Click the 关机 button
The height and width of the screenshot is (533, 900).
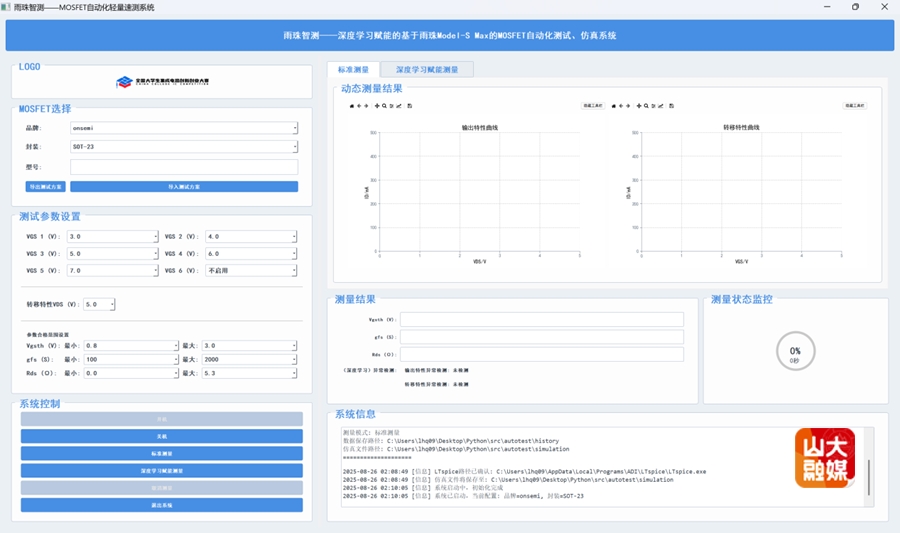[x=162, y=436]
